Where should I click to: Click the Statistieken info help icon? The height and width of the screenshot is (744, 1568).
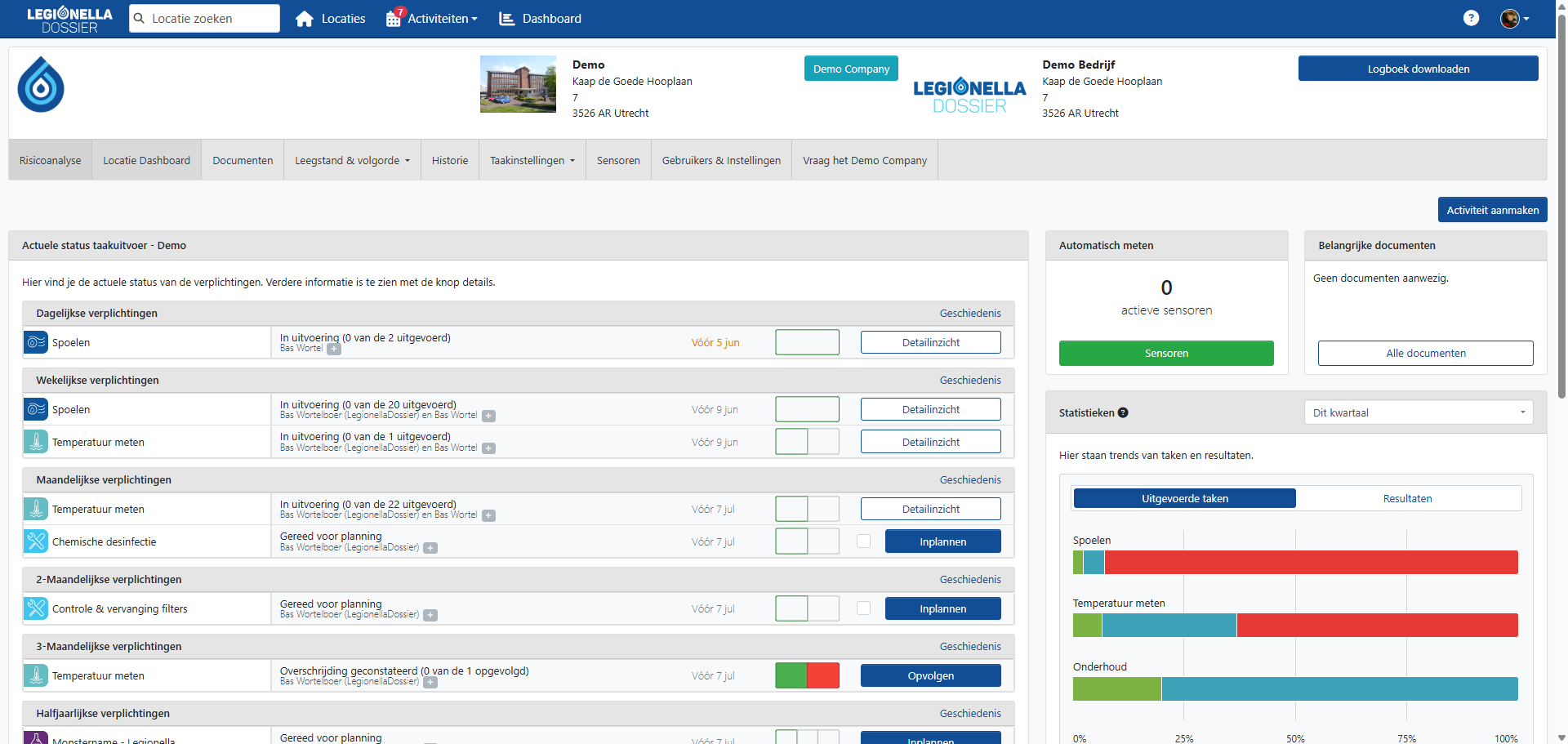[x=1123, y=412]
